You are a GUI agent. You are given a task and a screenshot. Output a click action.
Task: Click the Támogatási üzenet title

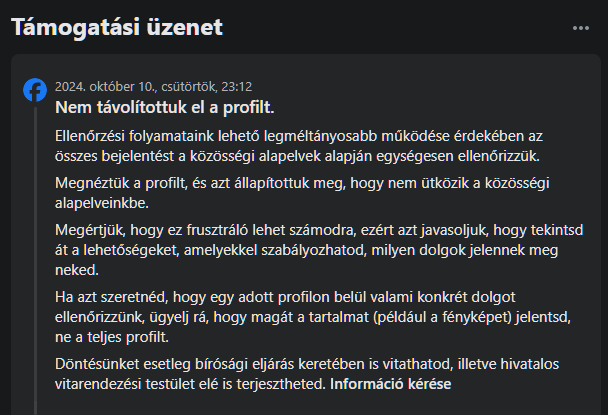pyautogui.click(x=117, y=28)
